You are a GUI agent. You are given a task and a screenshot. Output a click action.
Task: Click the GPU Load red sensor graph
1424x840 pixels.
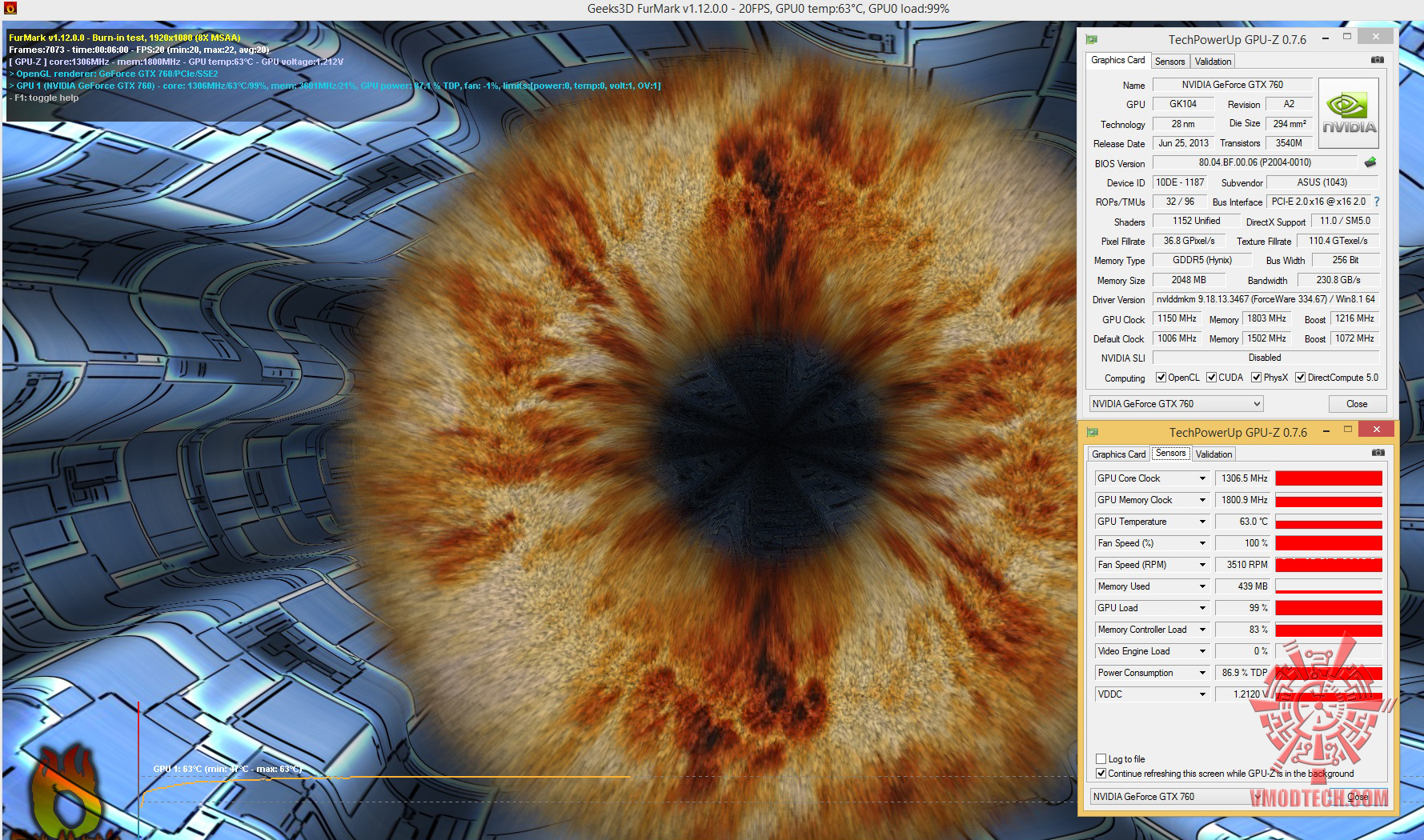[1329, 608]
